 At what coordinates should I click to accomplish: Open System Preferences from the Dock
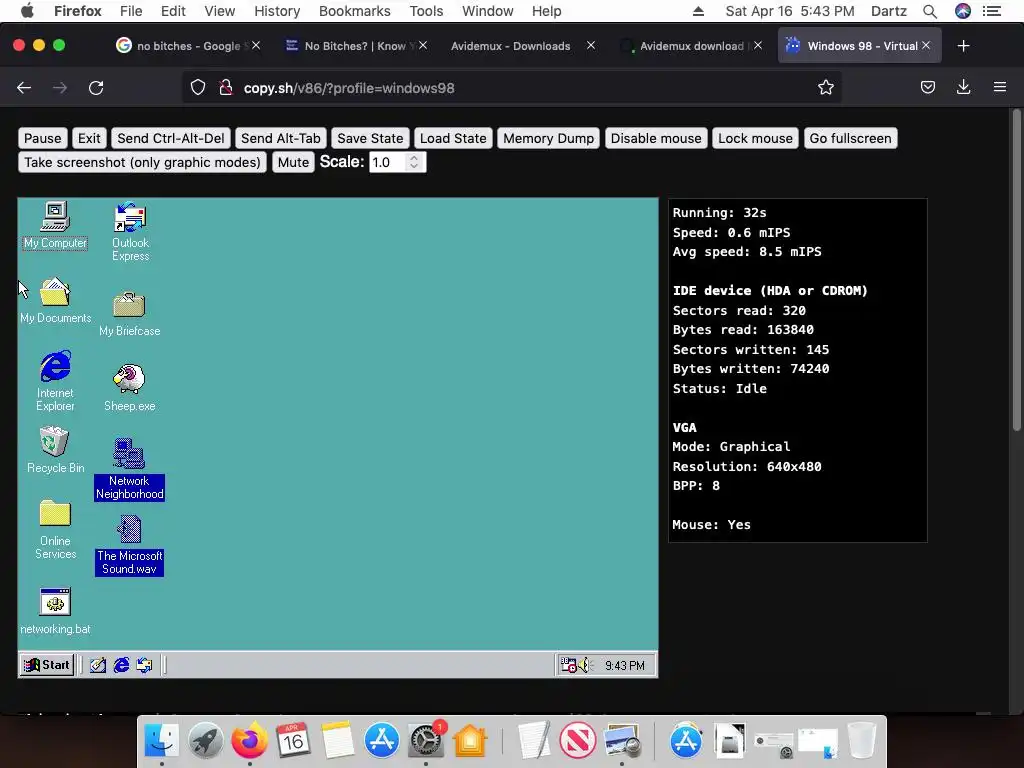(426, 741)
